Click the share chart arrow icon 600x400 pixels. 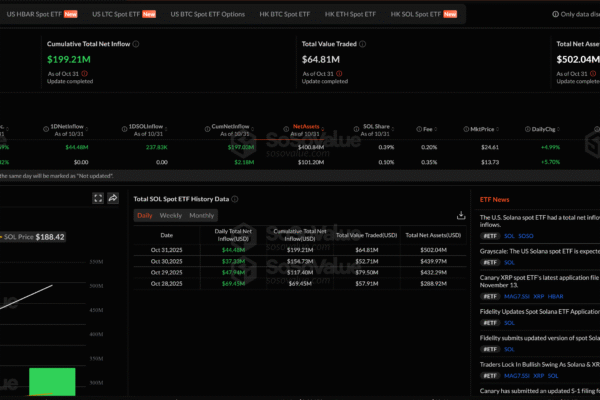click(113, 198)
